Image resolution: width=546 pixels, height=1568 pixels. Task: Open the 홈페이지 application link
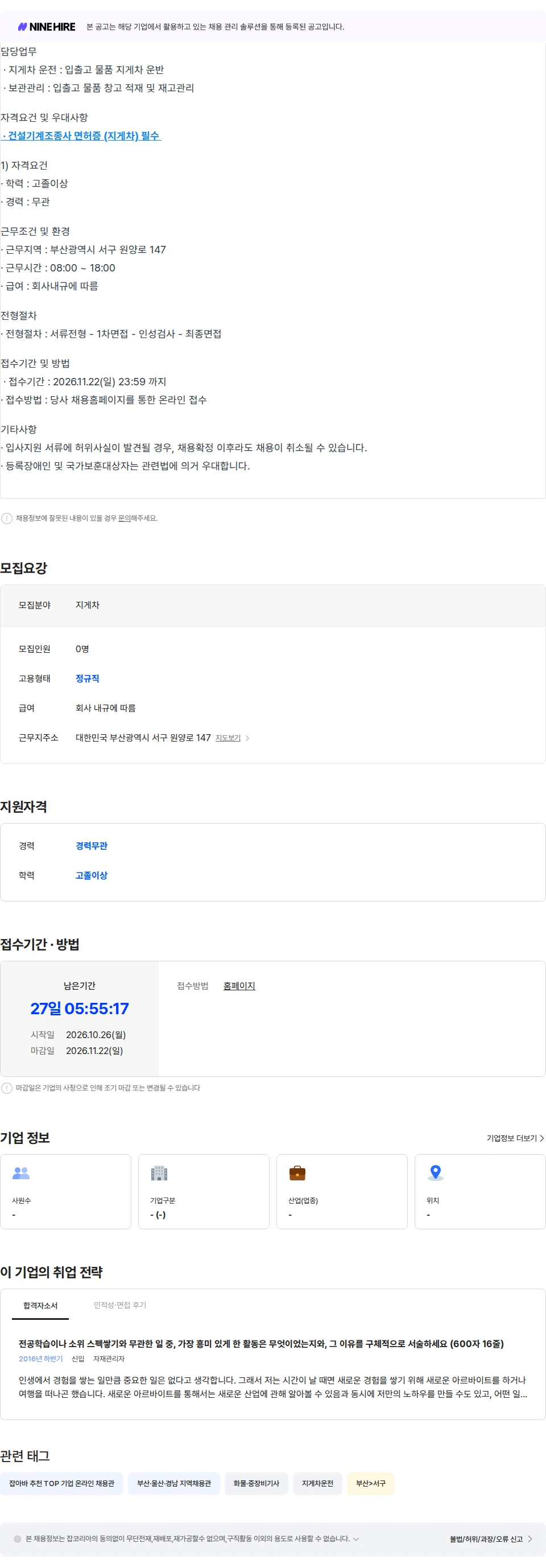point(239,986)
